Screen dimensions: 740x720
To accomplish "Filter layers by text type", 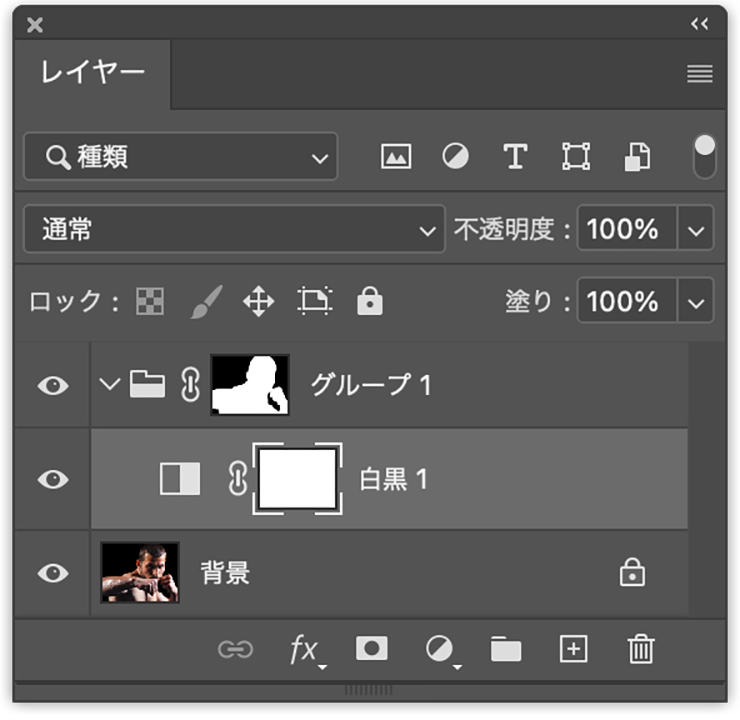I will 515,157.
